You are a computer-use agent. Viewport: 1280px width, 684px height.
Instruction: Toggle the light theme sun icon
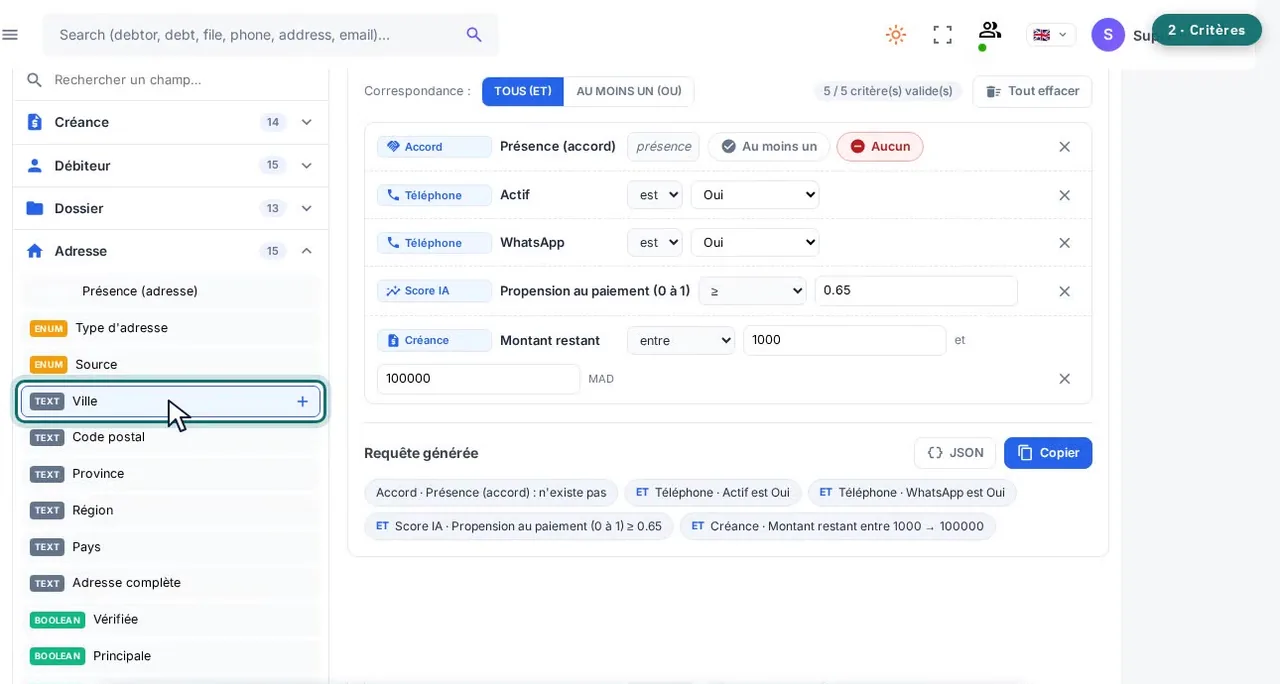point(896,35)
